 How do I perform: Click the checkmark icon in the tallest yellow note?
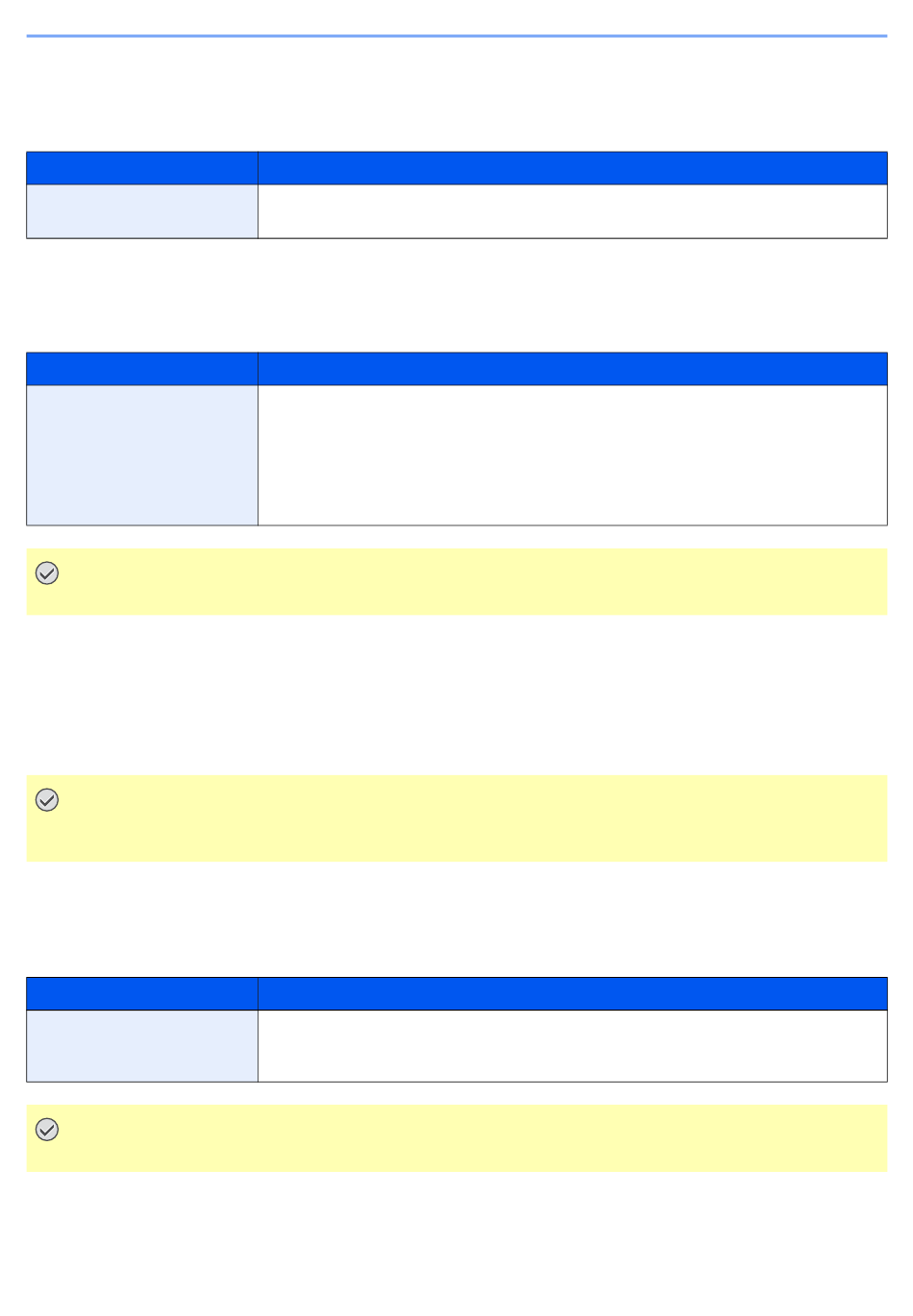pyautogui.click(x=47, y=800)
